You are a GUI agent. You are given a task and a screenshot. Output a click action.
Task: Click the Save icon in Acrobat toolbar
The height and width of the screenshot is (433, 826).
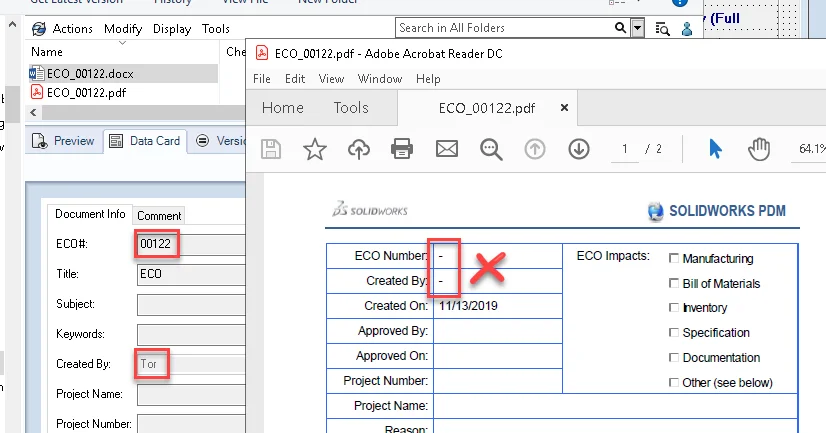click(271, 149)
